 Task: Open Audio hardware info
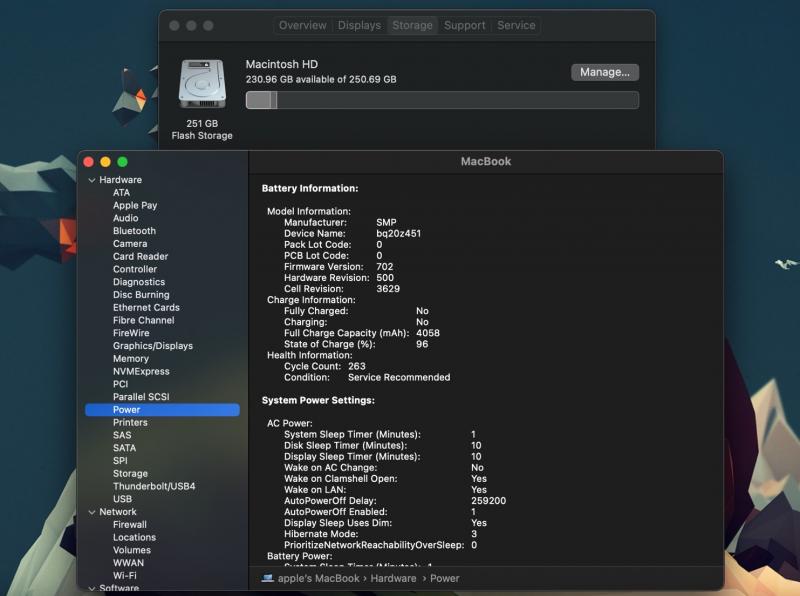coord(126,218)
